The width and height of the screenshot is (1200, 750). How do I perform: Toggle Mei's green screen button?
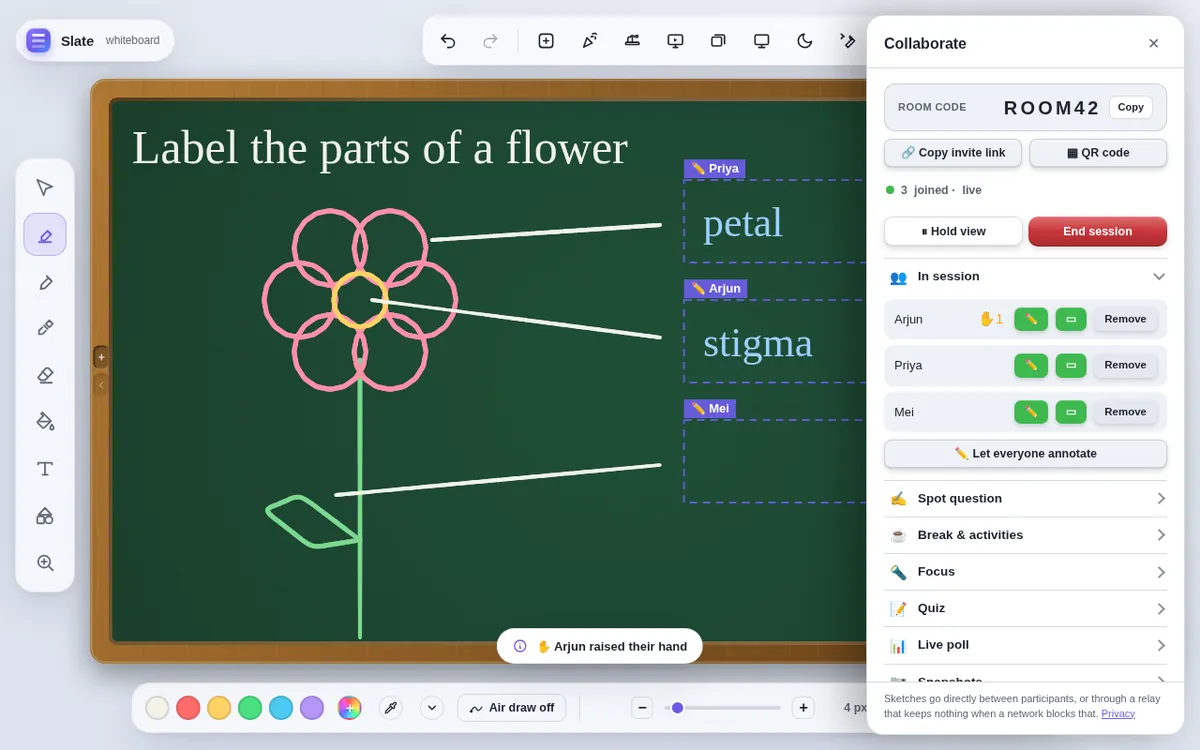[x=1071, y=412]
